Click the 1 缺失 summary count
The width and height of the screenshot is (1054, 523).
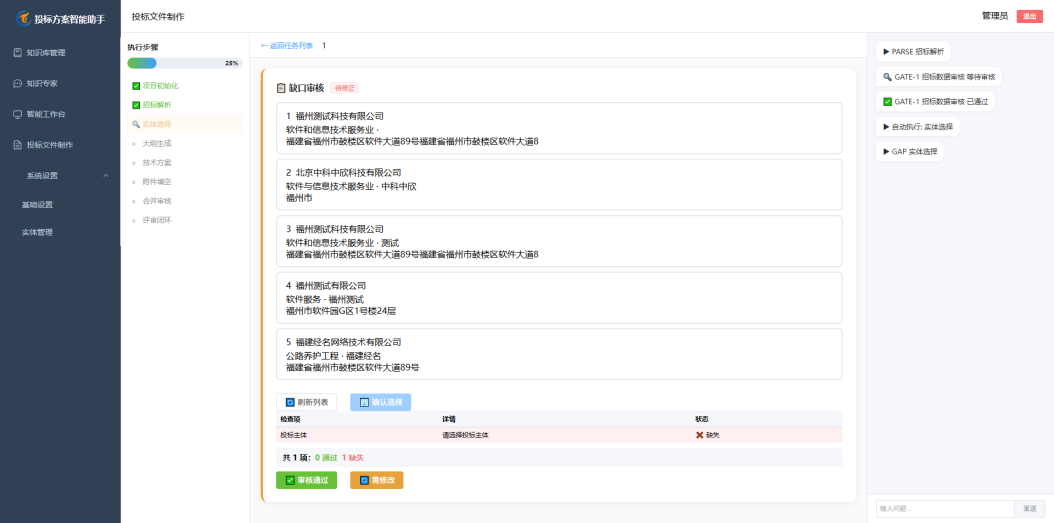(353, 458)
